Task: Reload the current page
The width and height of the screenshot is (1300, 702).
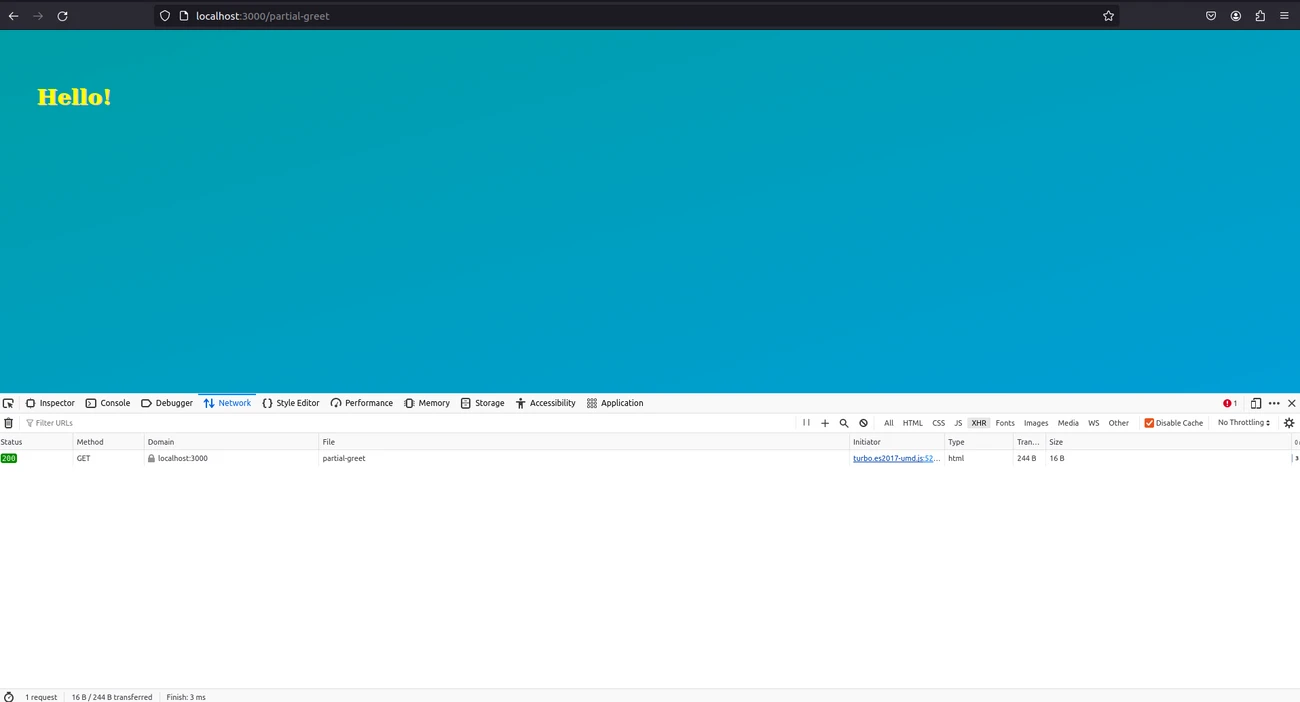Action: tap(62, 16)
